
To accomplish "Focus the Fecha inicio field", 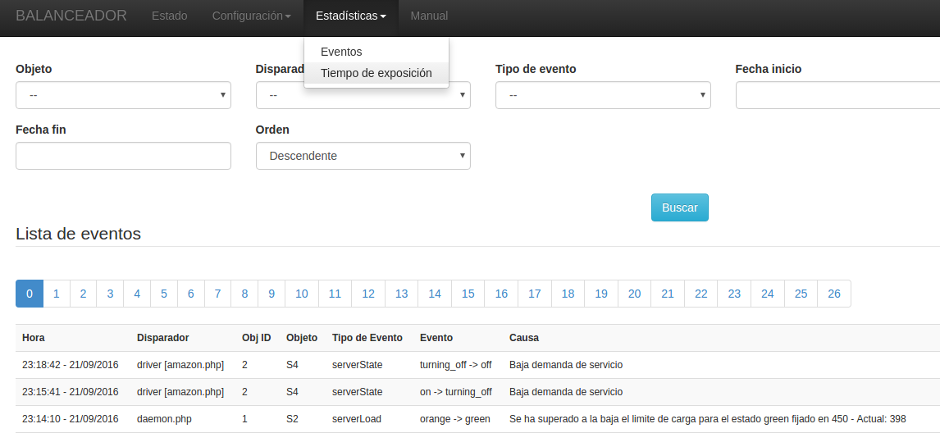I will [837, 95].
